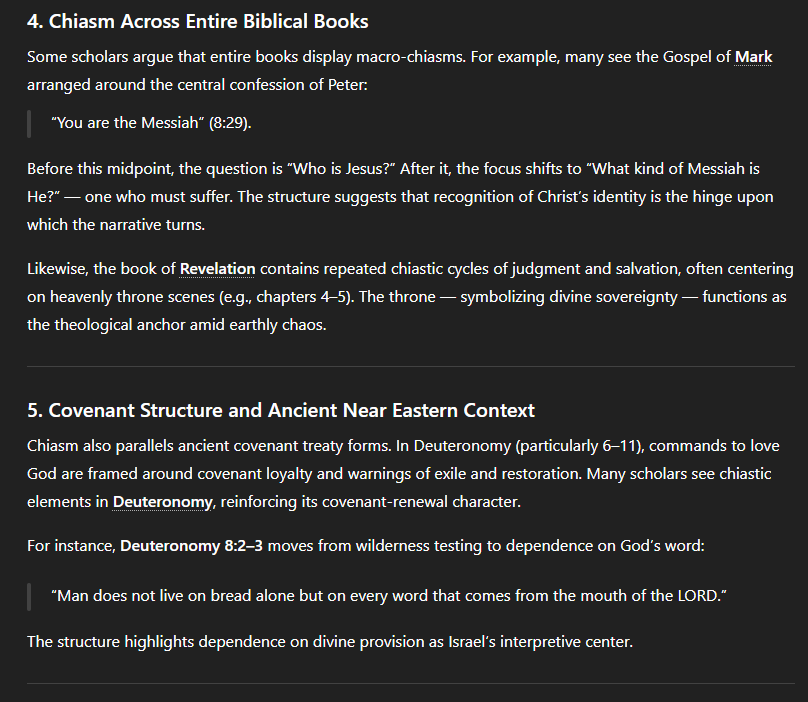This screenshot has width=808, height=702.
Task: Click the sentence "The structure highlights dependence"
Action: [x=330, y=641]
